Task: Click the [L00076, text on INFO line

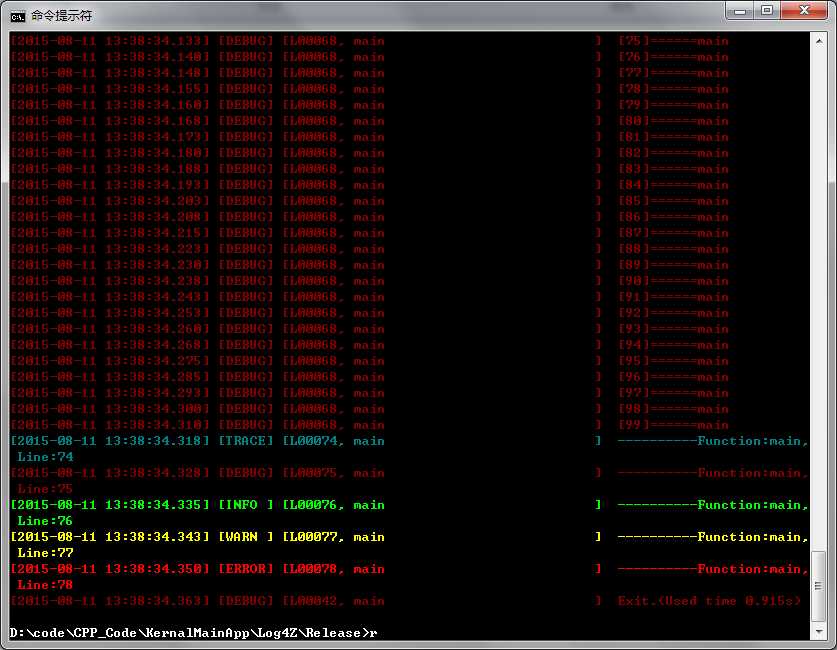Action: pyautogui.click(x=313, y=505)
